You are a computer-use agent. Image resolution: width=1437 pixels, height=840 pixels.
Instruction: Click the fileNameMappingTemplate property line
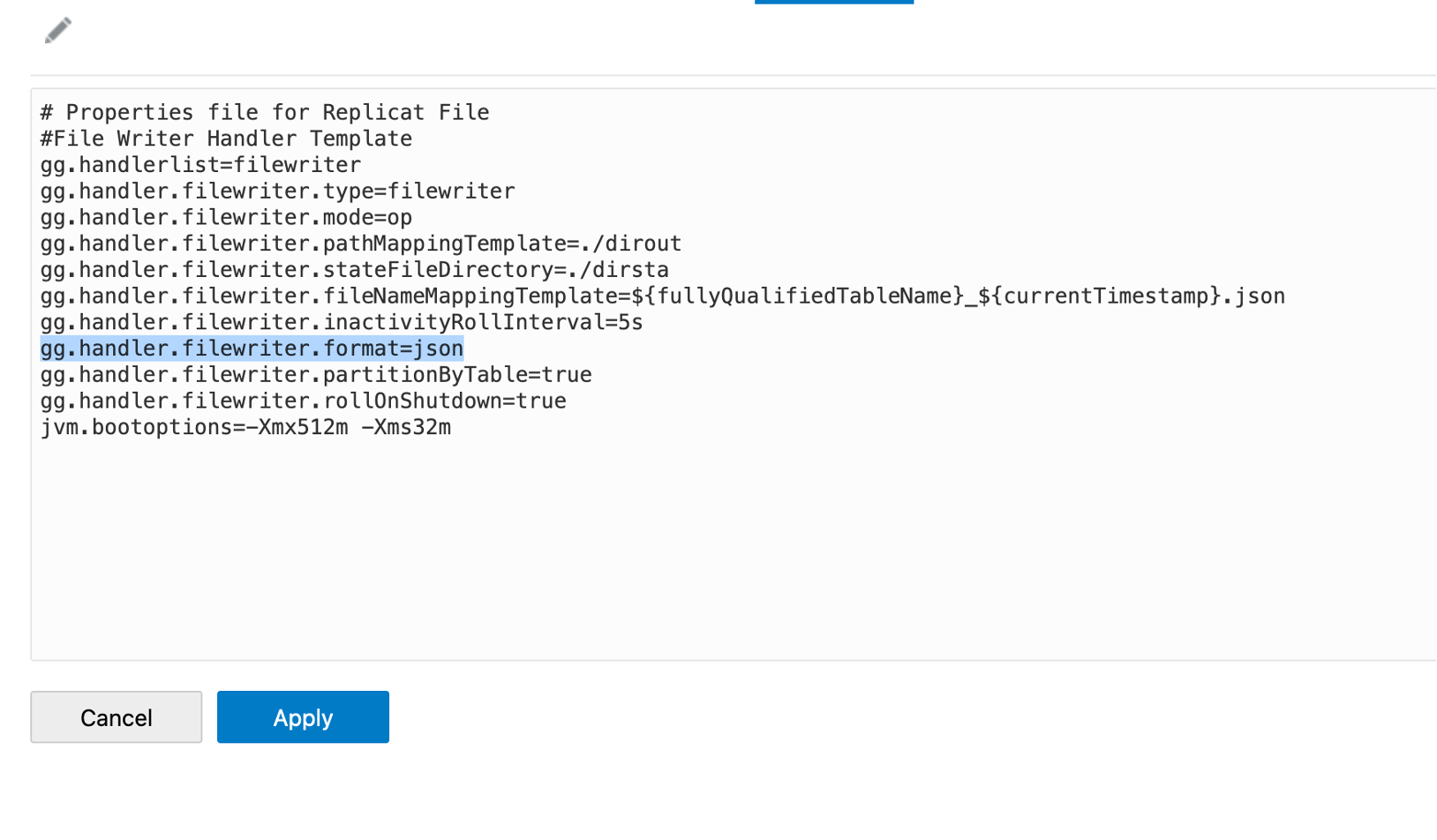[x=661, y=296]
